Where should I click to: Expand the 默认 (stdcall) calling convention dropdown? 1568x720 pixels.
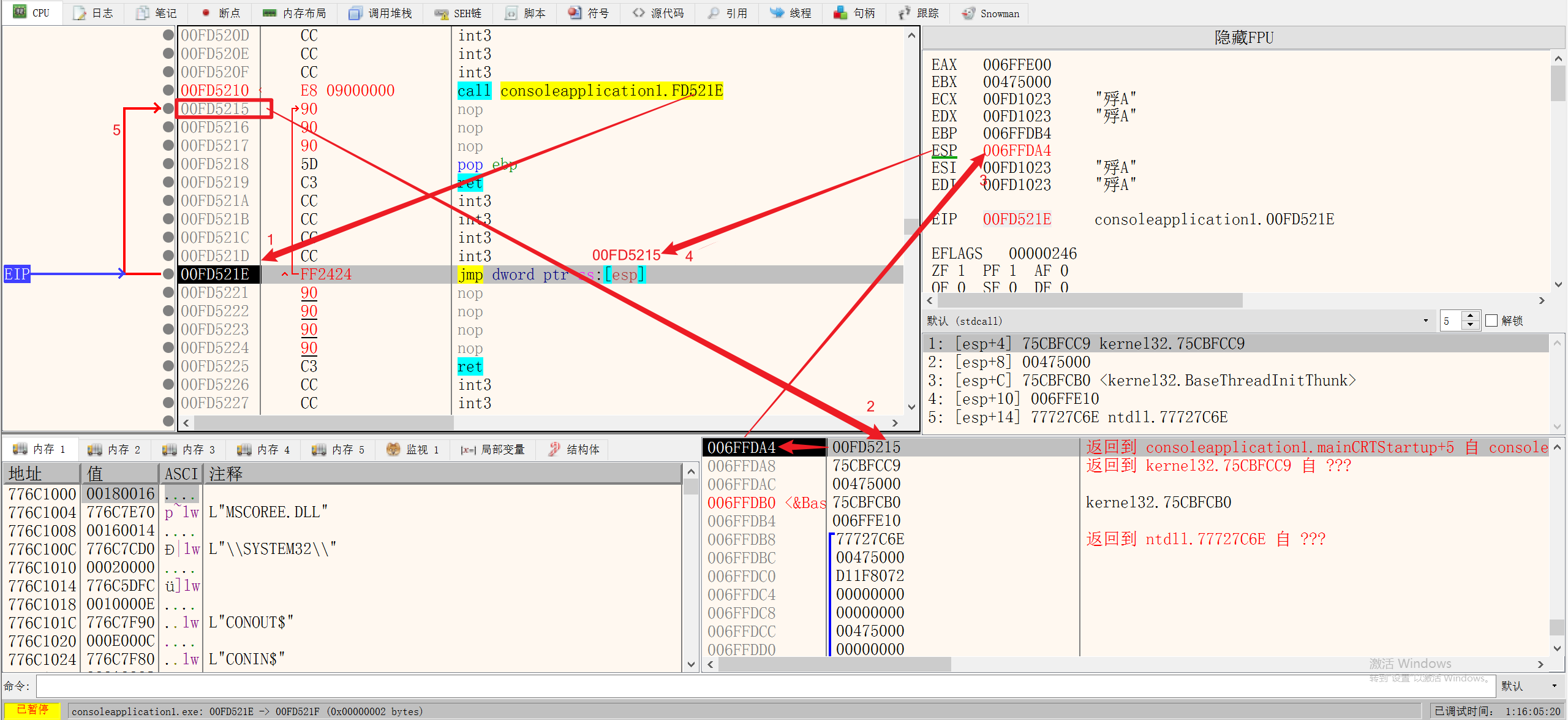[x=1425, y=320]
